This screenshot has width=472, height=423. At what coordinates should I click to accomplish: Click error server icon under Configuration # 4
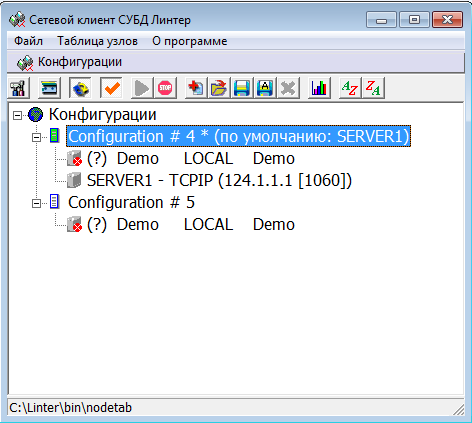[x=74, y=158]
